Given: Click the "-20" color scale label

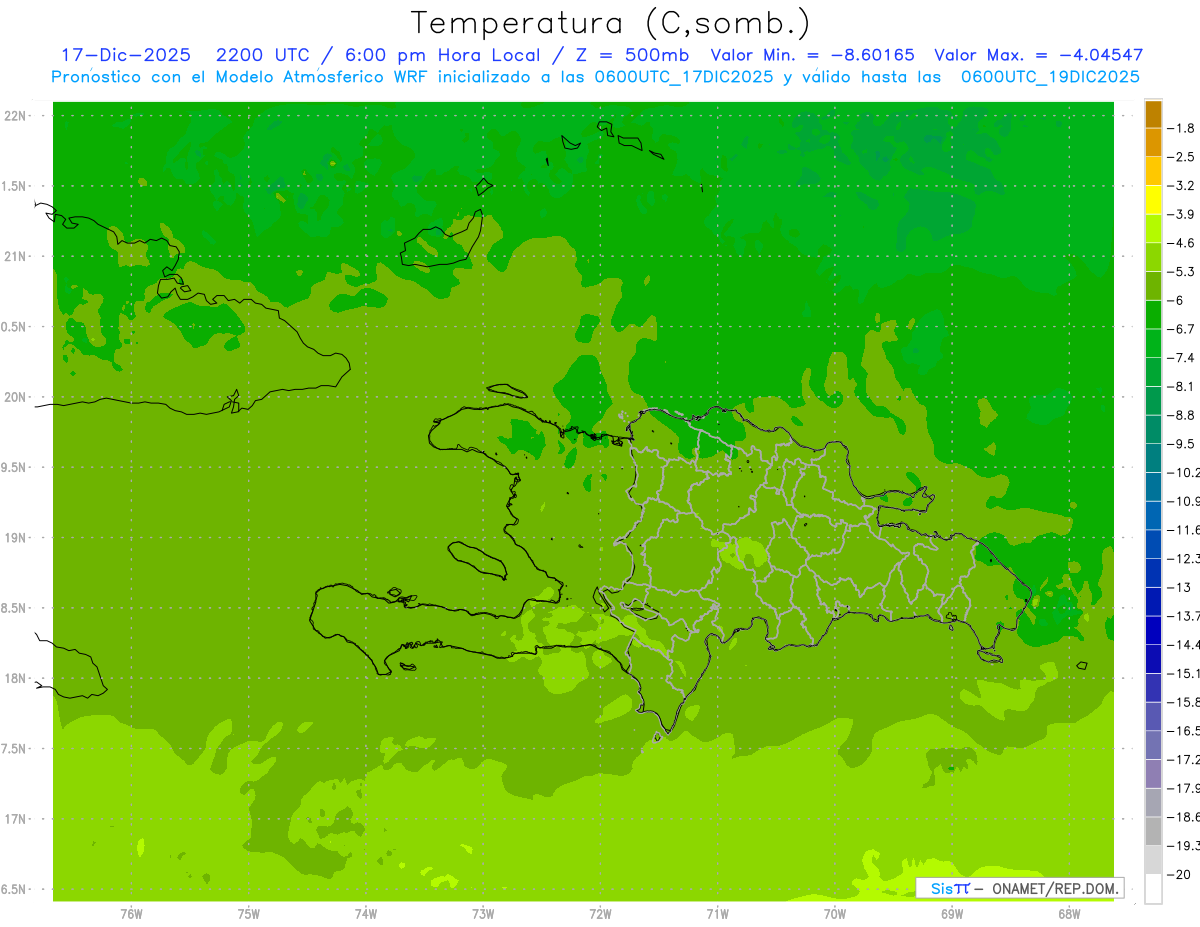Looking at the screenshot, I should coord(1178,874).
